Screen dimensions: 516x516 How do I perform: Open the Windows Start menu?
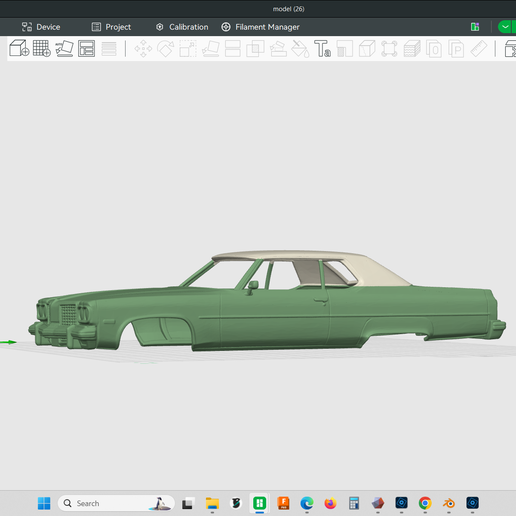[44, 503]
